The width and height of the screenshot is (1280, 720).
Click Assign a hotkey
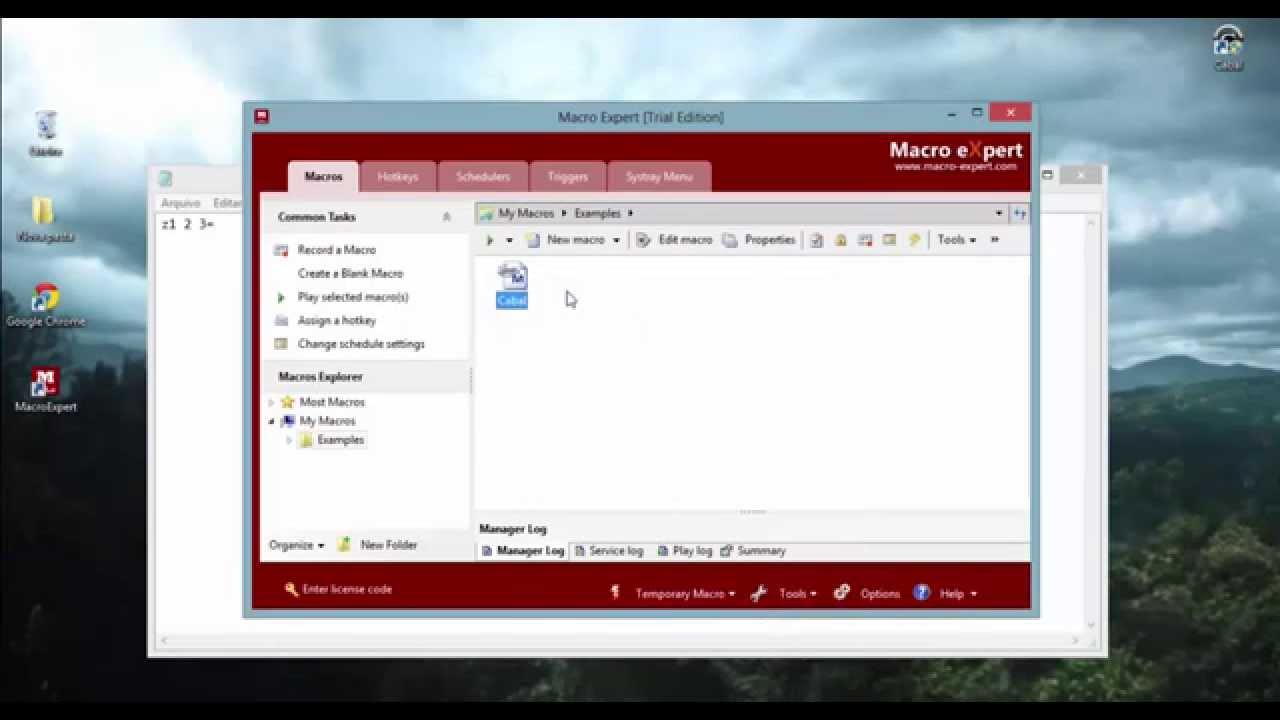336,320
